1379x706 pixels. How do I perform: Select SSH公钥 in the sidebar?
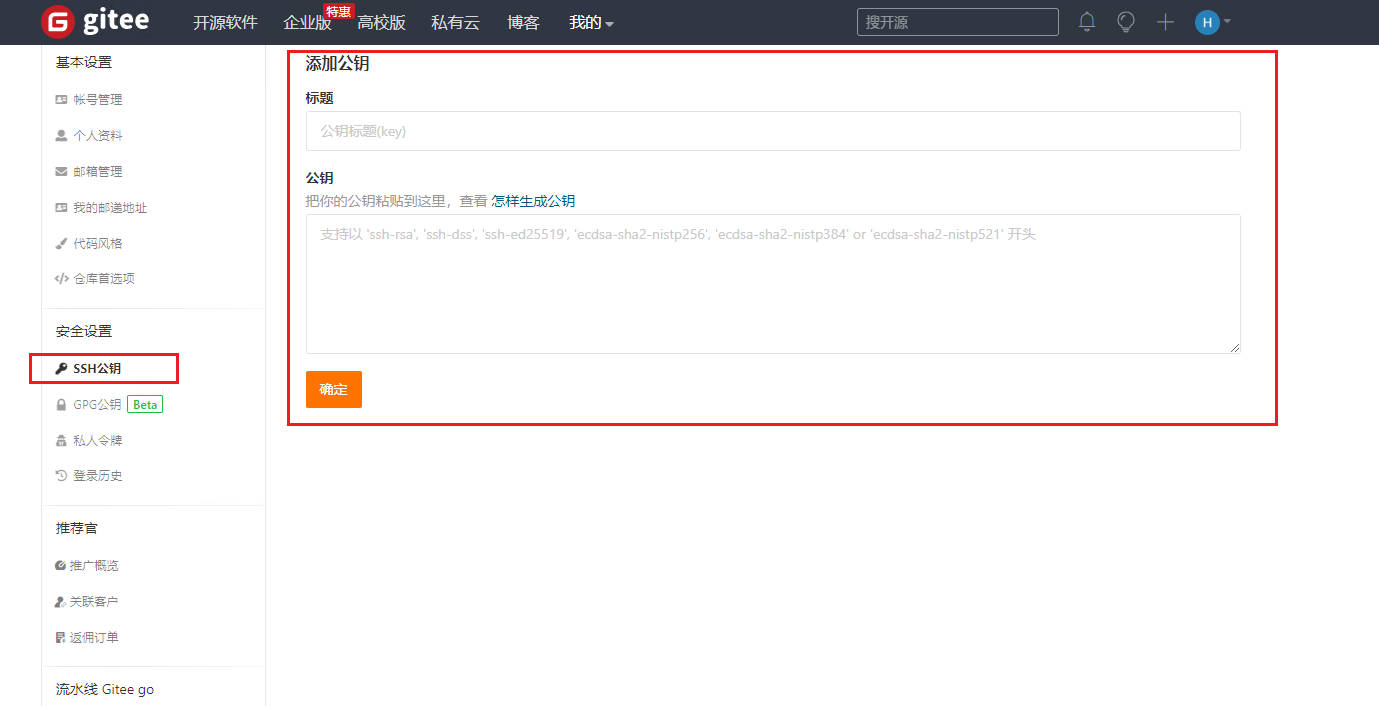[97, 369]
